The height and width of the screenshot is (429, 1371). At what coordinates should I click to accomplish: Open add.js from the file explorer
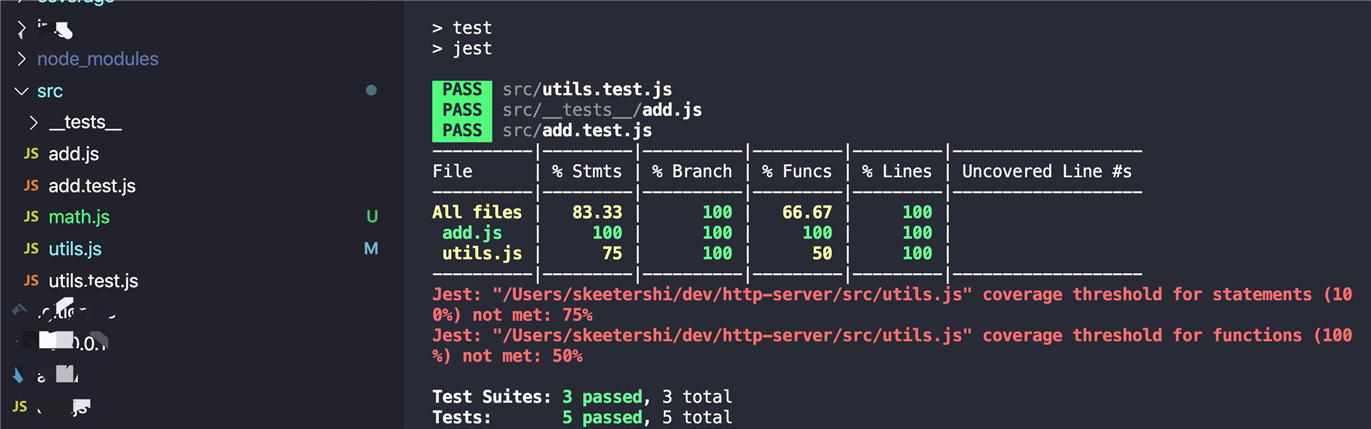coord(74,154)
